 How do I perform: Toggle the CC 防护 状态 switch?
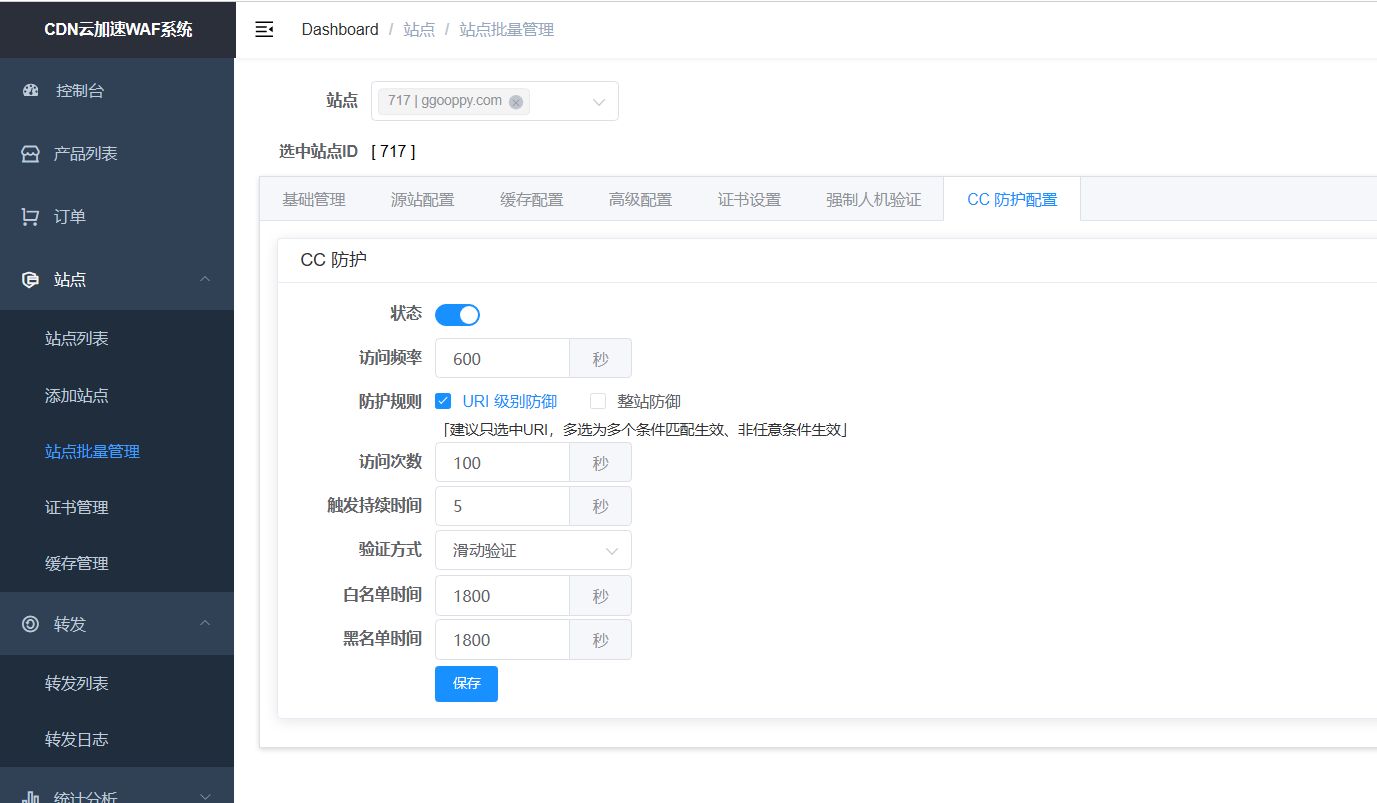(457, 315)
